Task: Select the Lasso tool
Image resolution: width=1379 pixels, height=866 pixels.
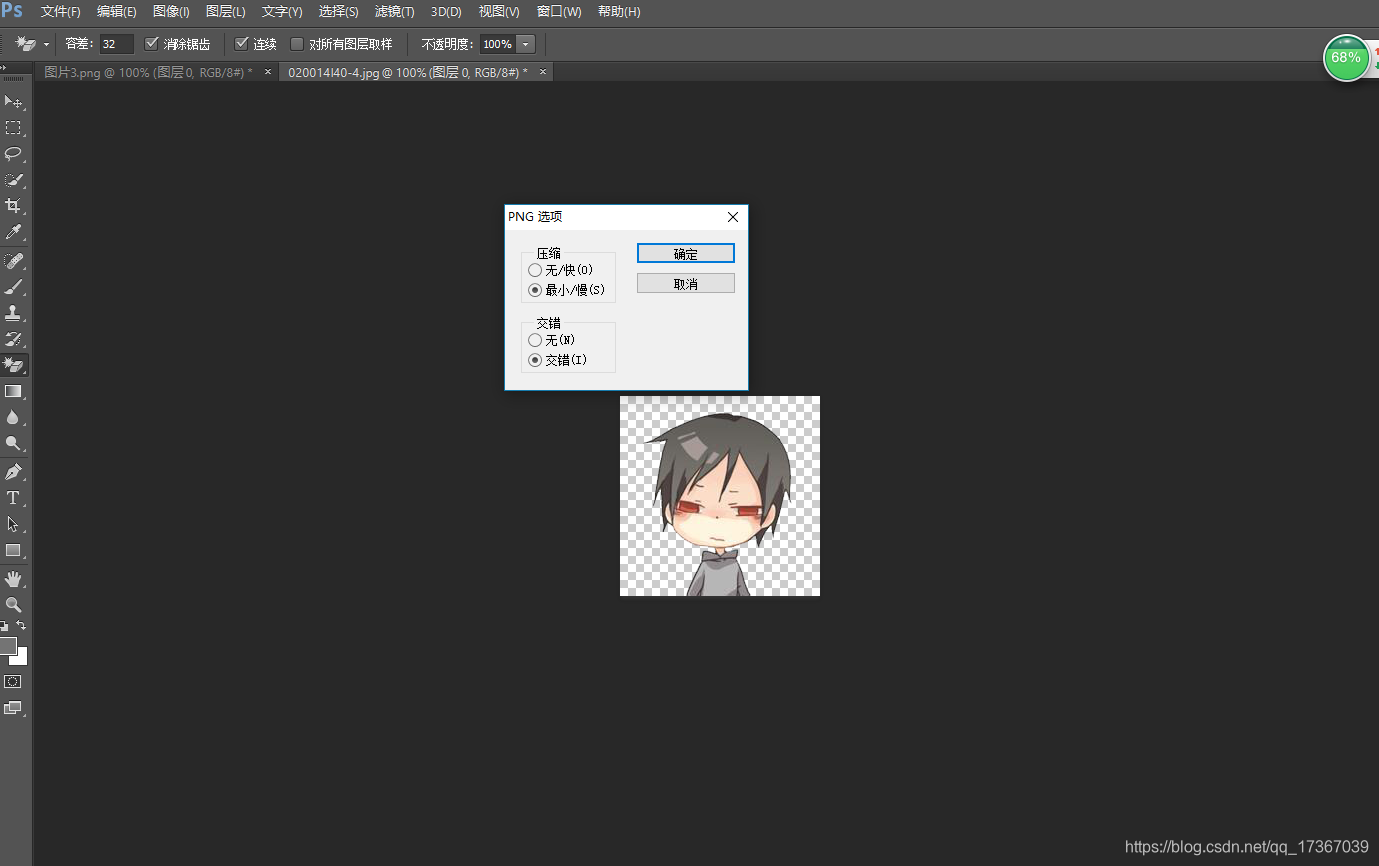Action: pos(14,154)
